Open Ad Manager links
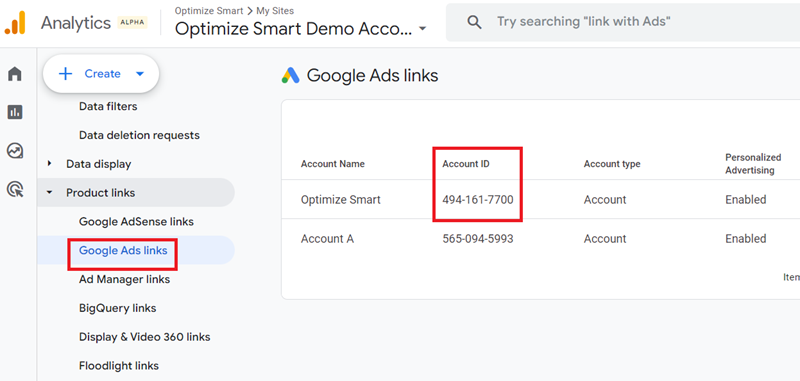 click(x=124, y=280)
